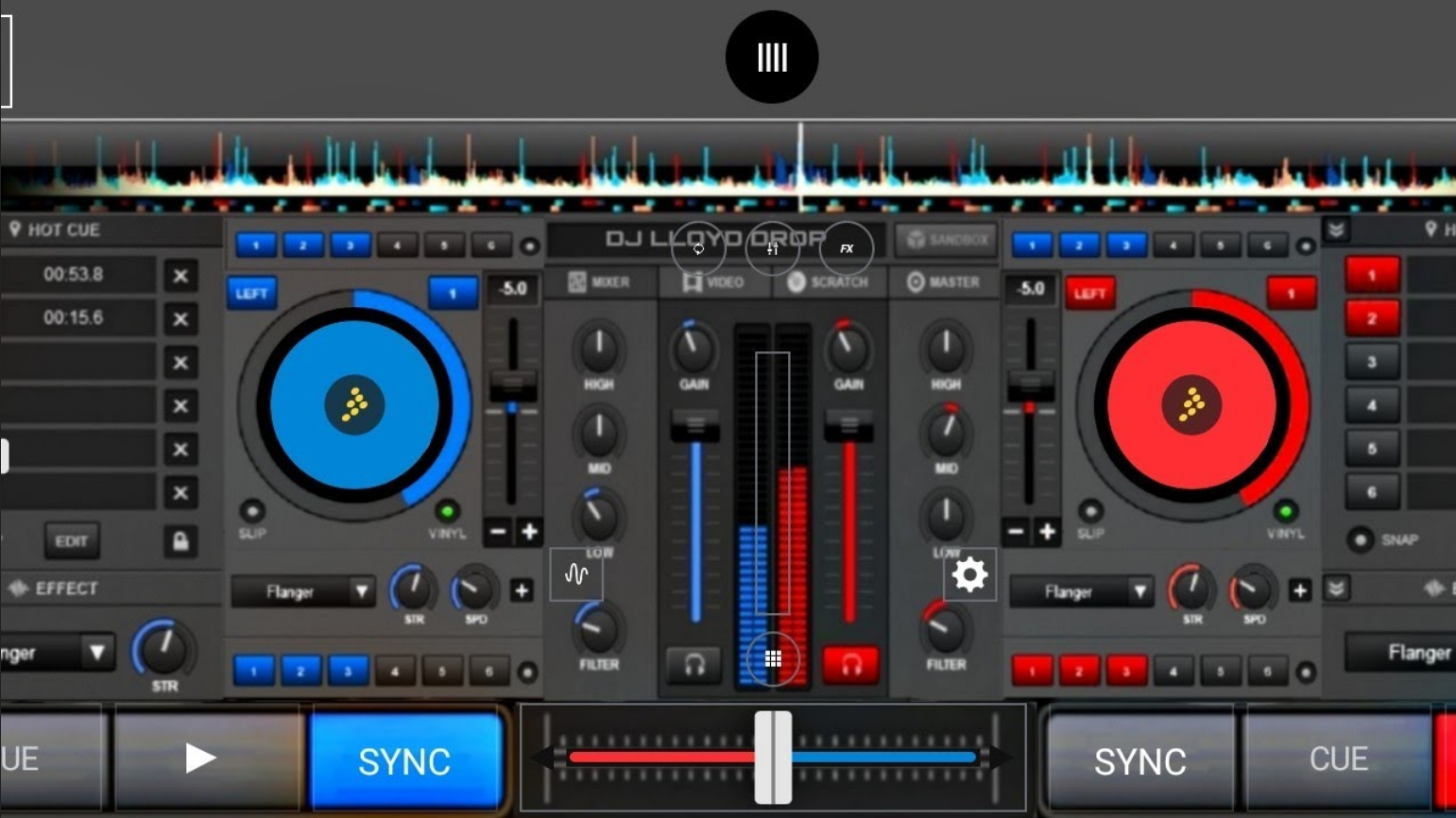This screenshot has height=818, width=1456.
Task: Open the settings gear icon
Action: (x=968, y=573)
